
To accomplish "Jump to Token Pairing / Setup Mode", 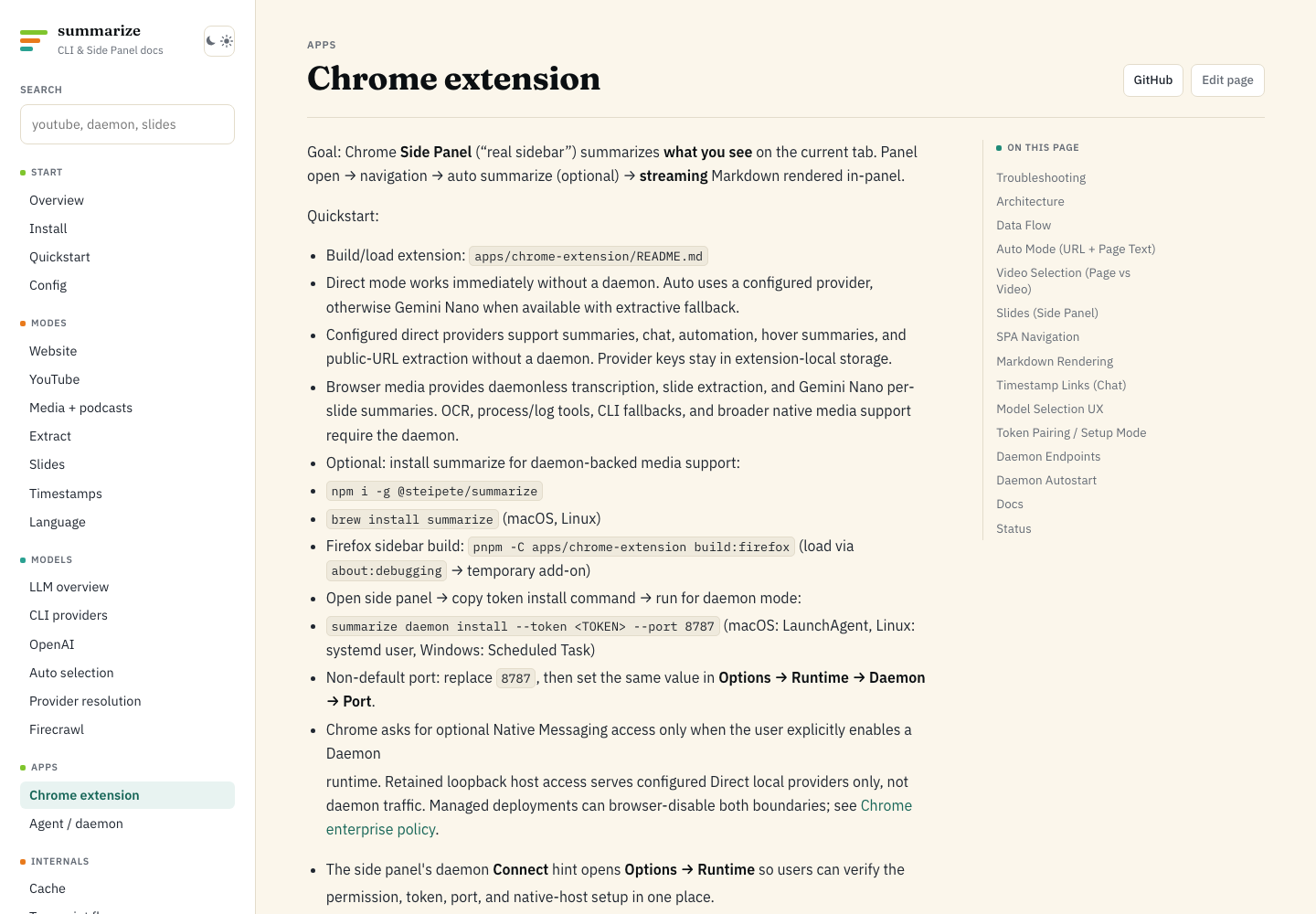I will [x=1071, y=432].
